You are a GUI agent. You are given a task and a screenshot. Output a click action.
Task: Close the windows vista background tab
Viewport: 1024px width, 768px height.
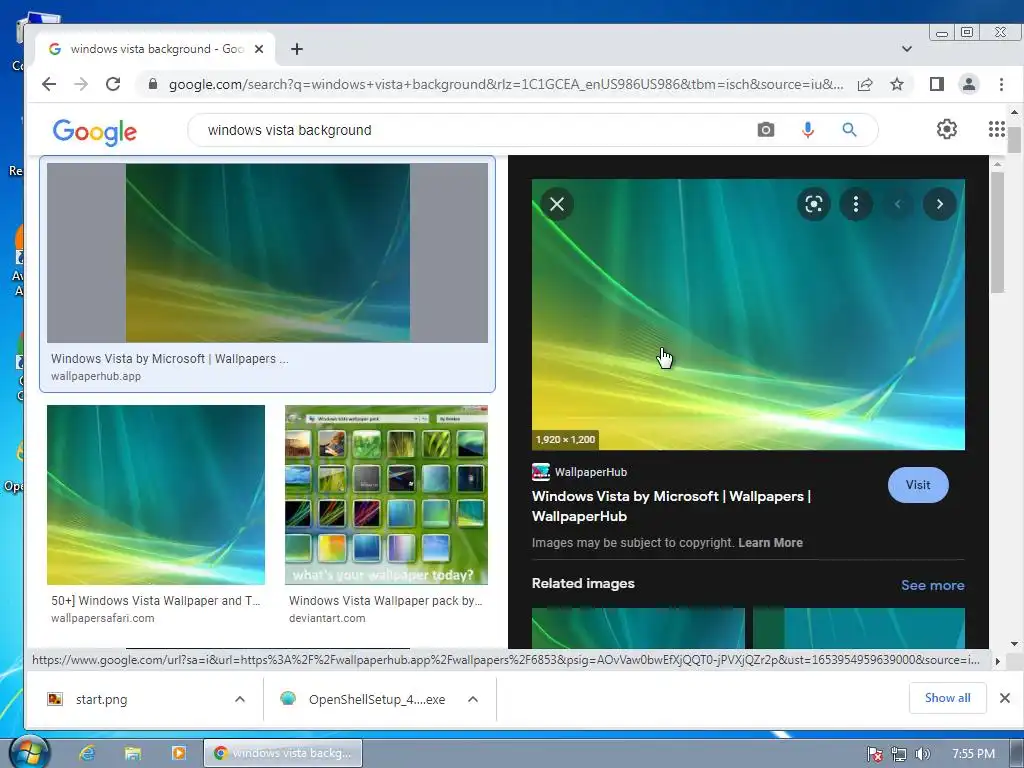click(x=259, y=49)
